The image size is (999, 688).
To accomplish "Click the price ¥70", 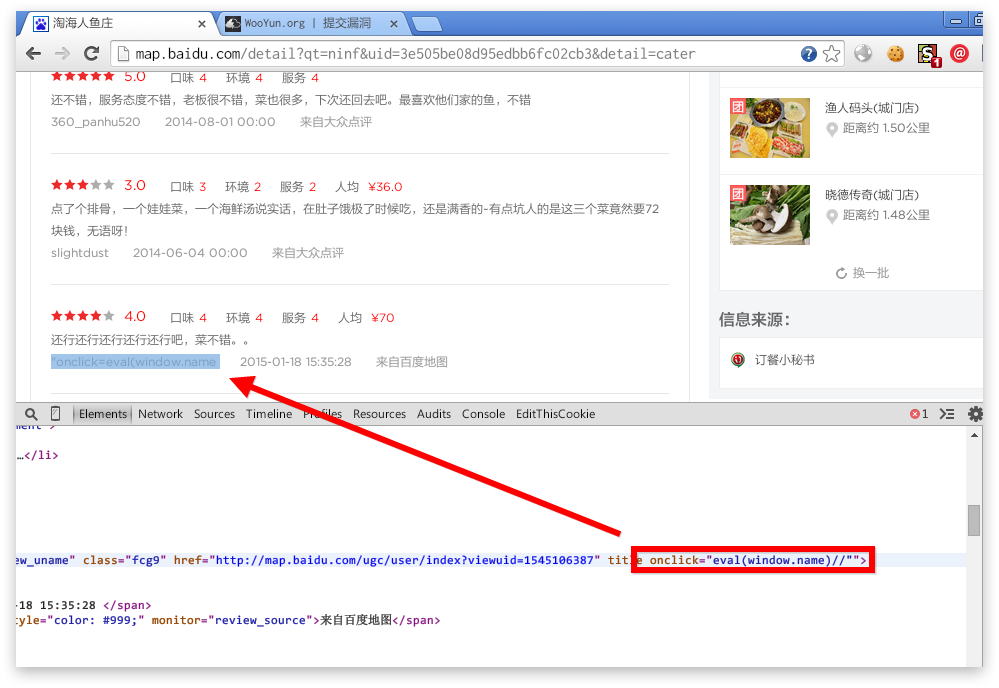I will pyautogui.click(x=383, y=318).
